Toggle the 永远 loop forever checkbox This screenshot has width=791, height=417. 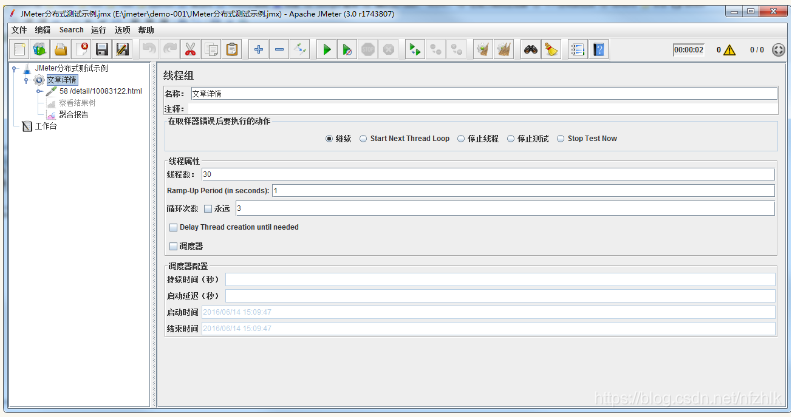[x=208, y=209]
